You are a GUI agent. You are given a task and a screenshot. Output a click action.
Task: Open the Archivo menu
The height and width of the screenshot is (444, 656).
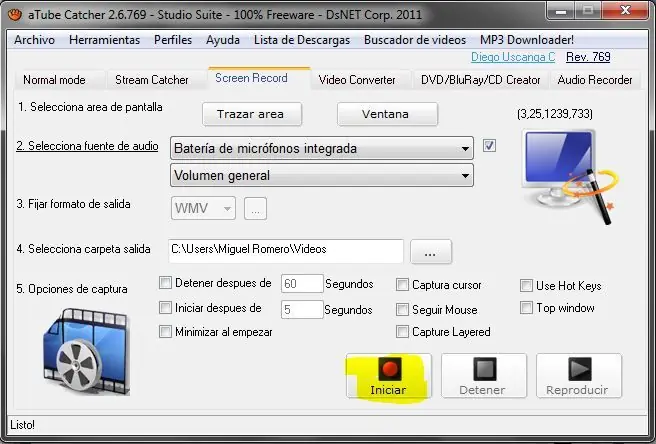pyautogui.click(x=34, y=40)
